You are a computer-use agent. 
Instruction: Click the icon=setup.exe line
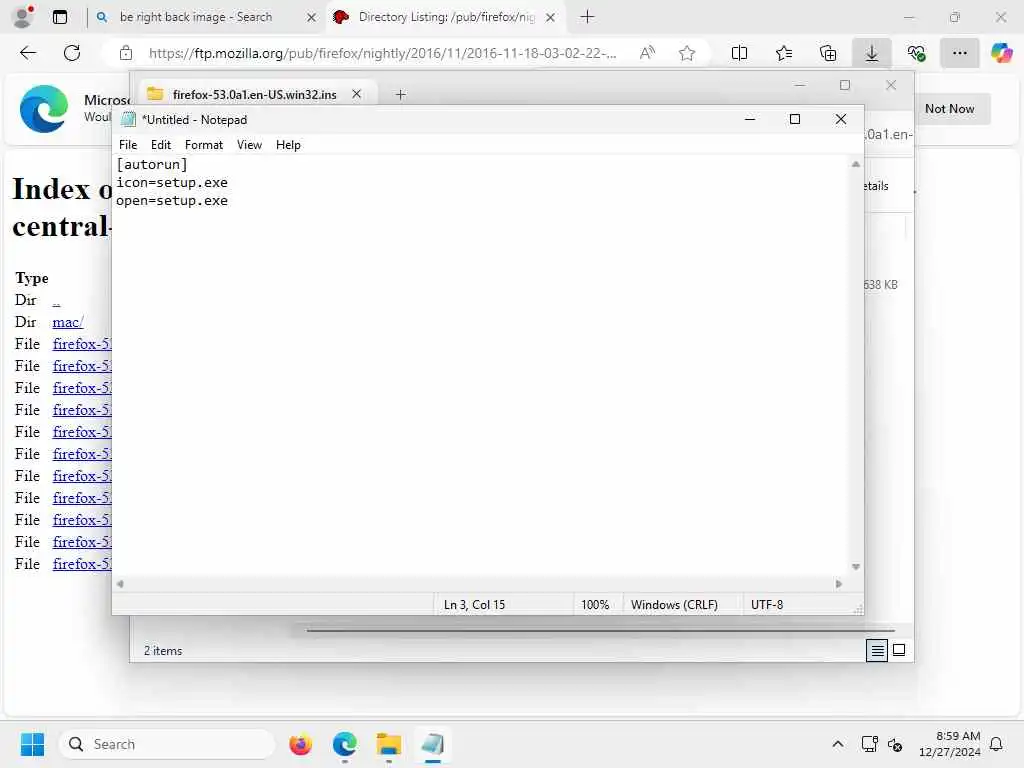click(x=172, y=183)
